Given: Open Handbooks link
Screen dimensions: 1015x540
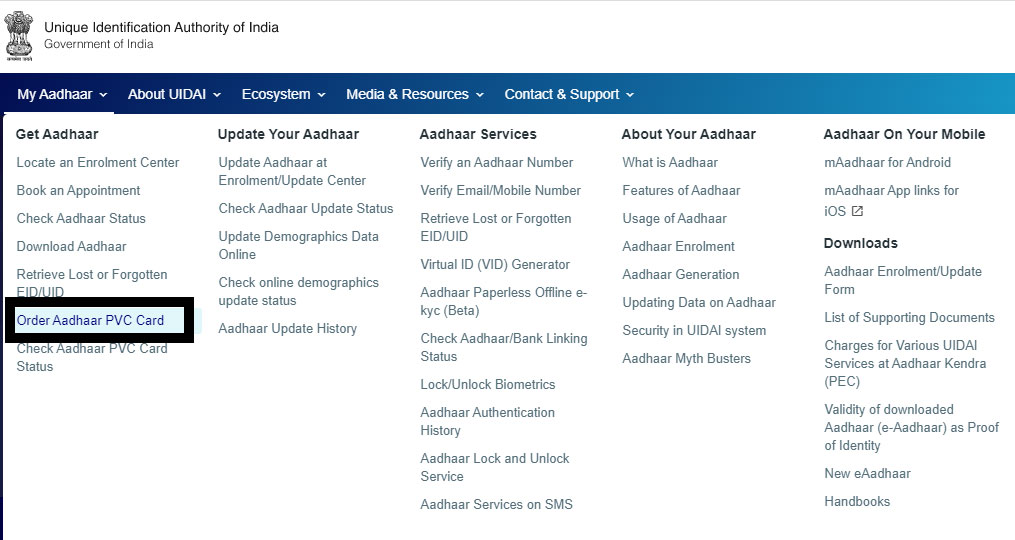Looking at the screenshot, I should (857, 501).
